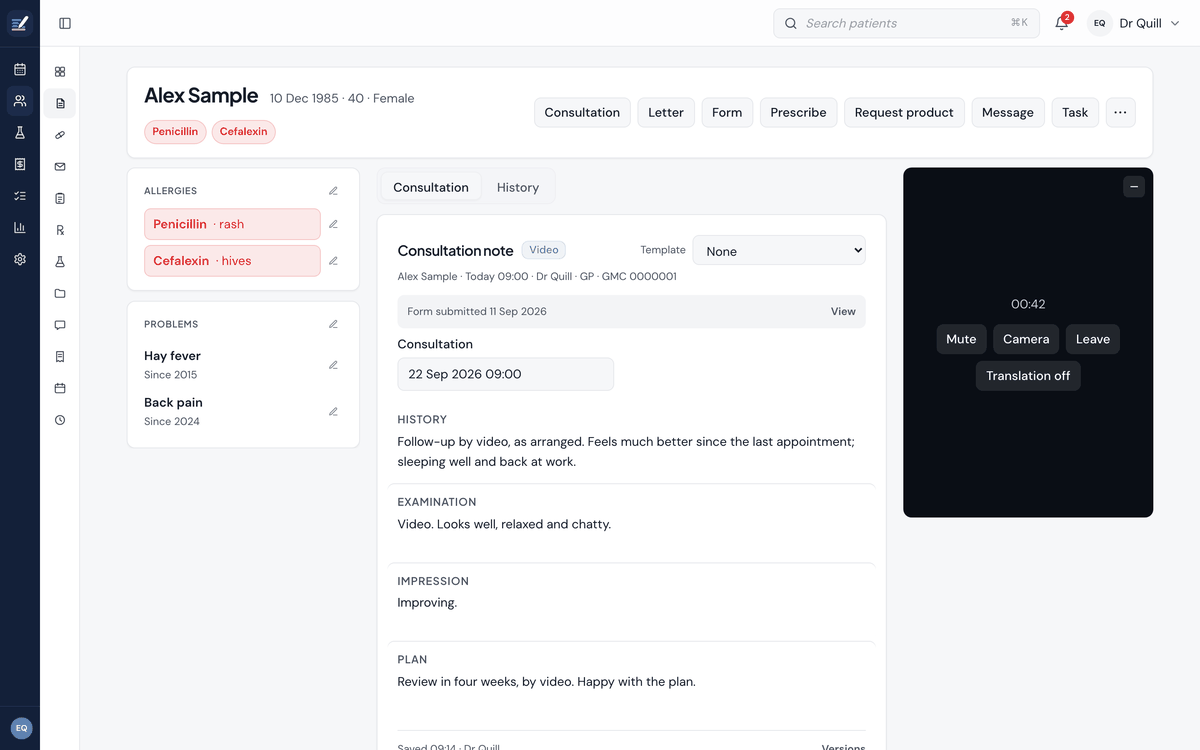
Task: Minimize the video call panel
Action: 1133,186
